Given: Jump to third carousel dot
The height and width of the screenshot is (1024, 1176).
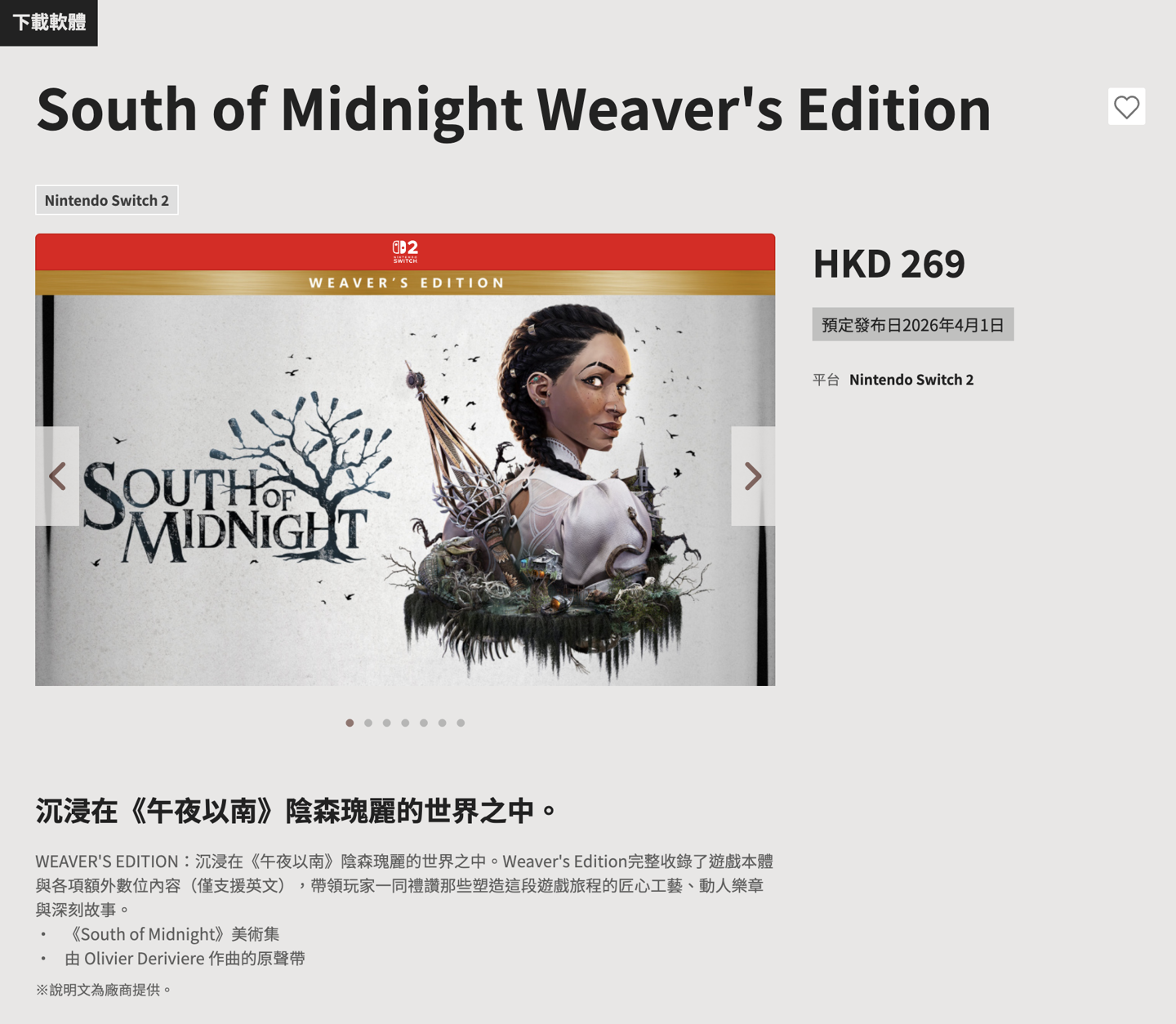Looking at the screenshot, I should [x=387, y=723].
